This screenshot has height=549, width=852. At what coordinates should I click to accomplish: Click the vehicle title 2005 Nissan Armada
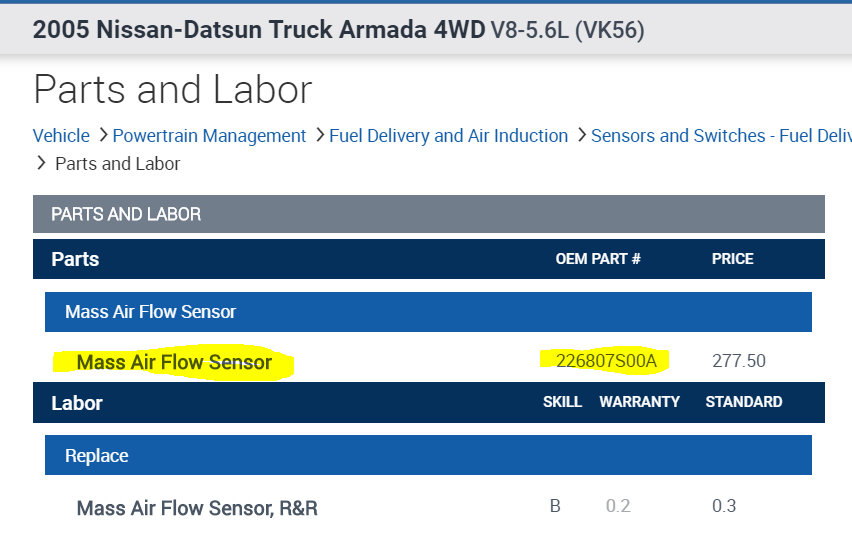click(x=338, y=29)
